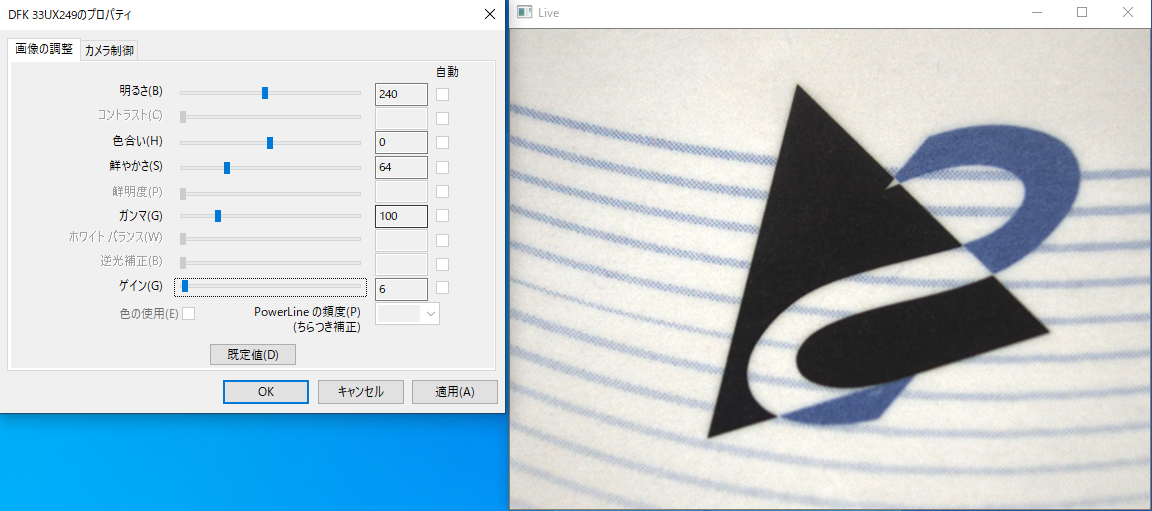Enable auto checkbox for 鮮やかさ(S)
Screen dimensions: 1152x511
click(x=442, y=167)
